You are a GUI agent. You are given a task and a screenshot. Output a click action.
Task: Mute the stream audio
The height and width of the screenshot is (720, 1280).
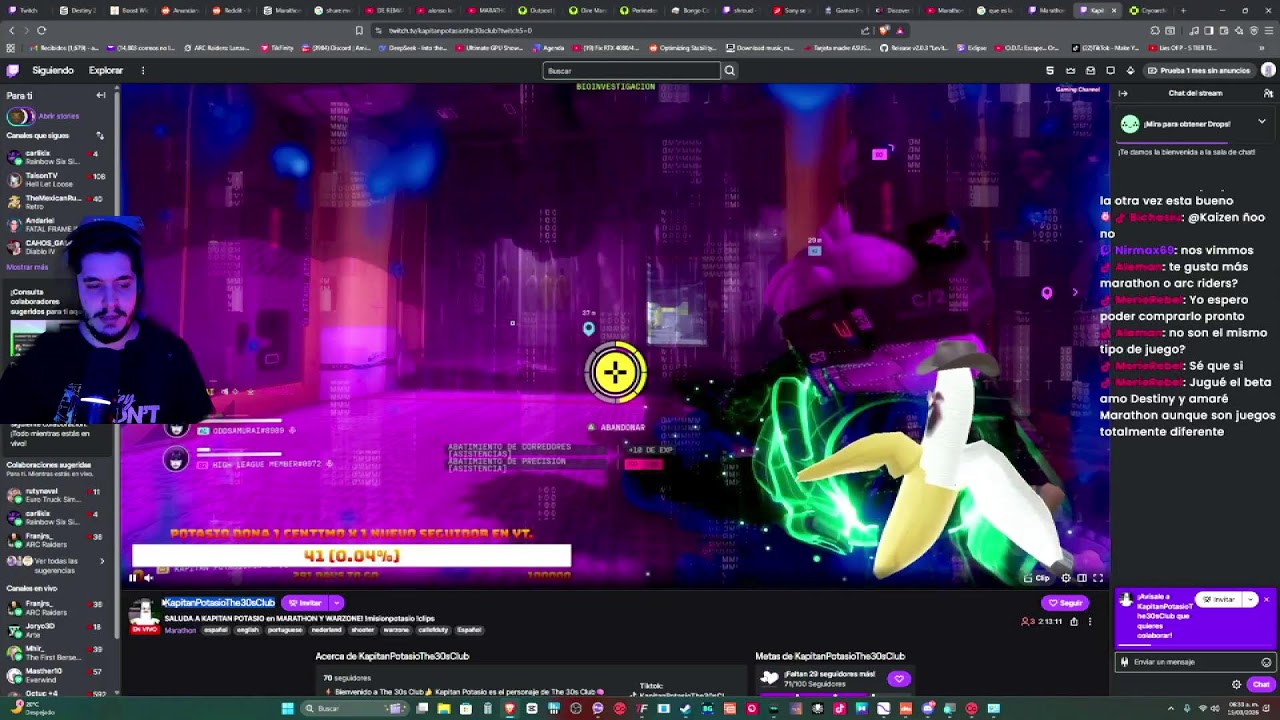149,577
